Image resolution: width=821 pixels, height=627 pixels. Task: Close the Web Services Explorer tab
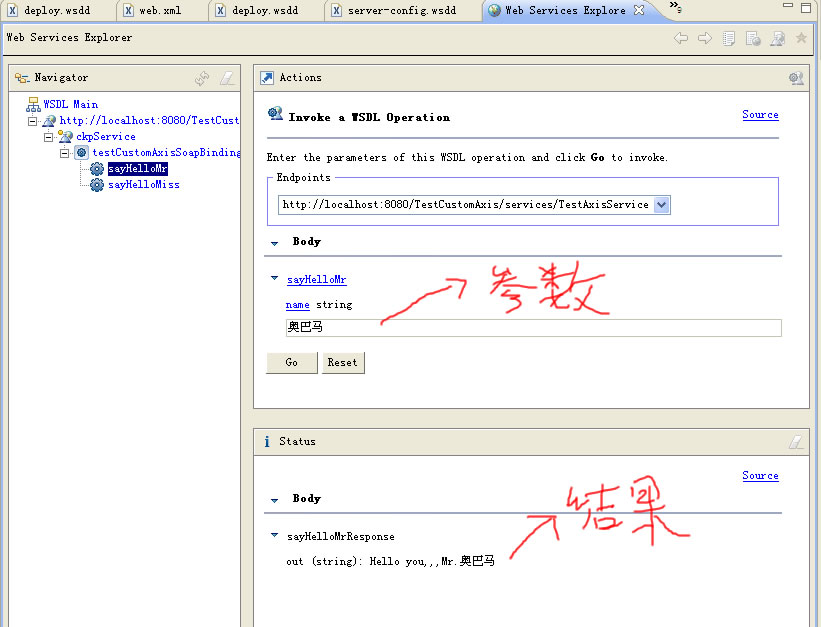tap(639, 10)
